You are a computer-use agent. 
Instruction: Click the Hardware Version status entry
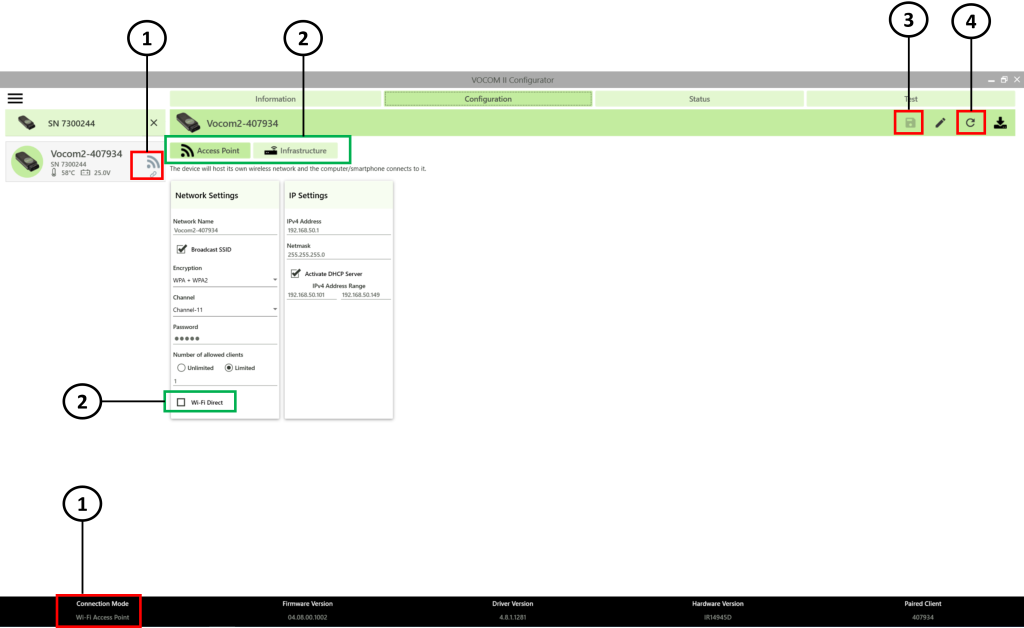tap(718, 610)
